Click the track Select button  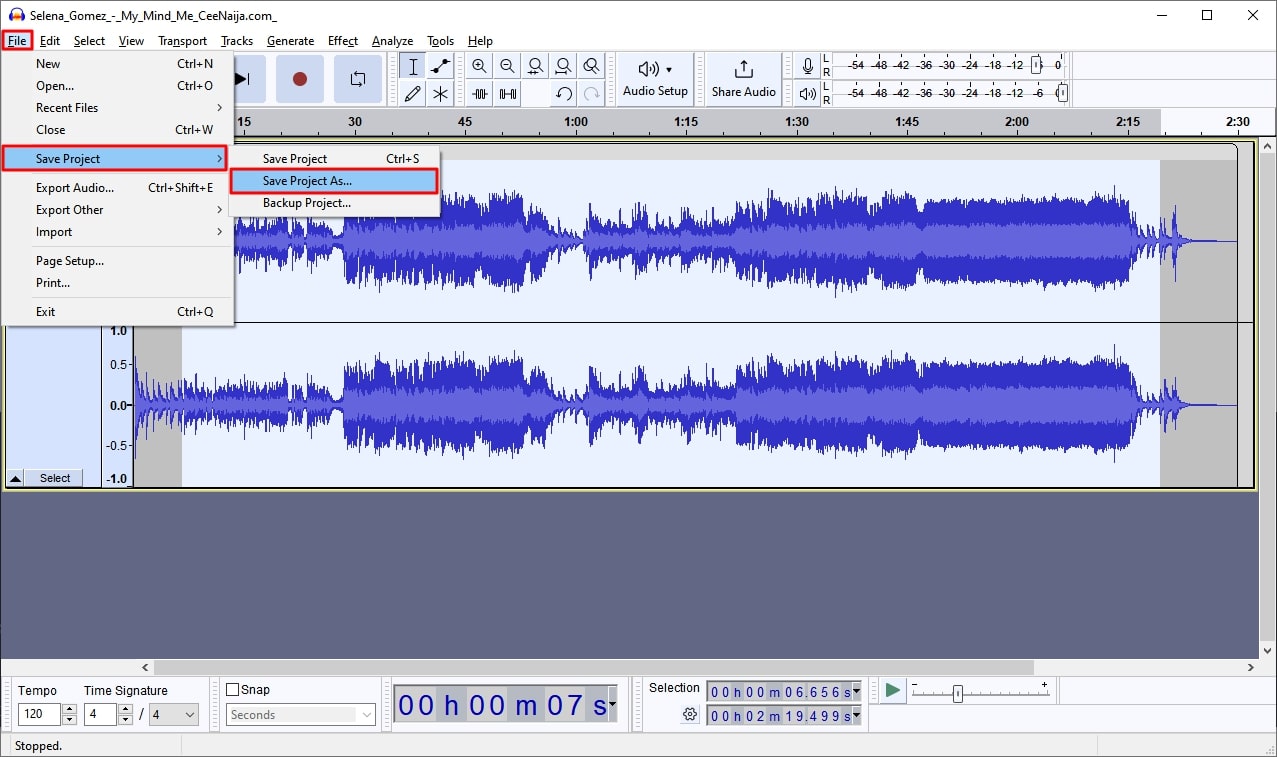tap(55, 478)
